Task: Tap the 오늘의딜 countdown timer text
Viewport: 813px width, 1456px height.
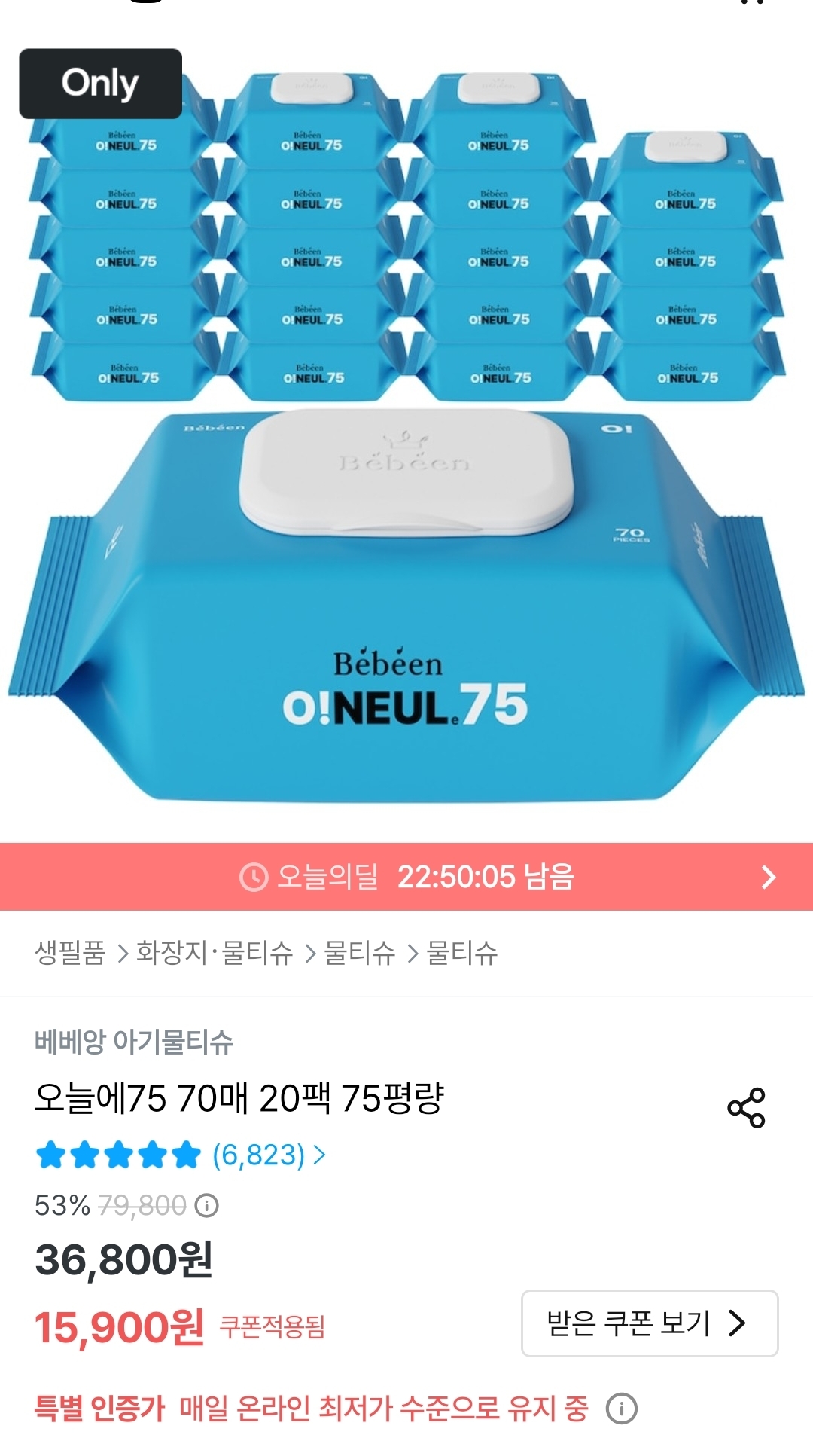Action: [x=486, y=877]
